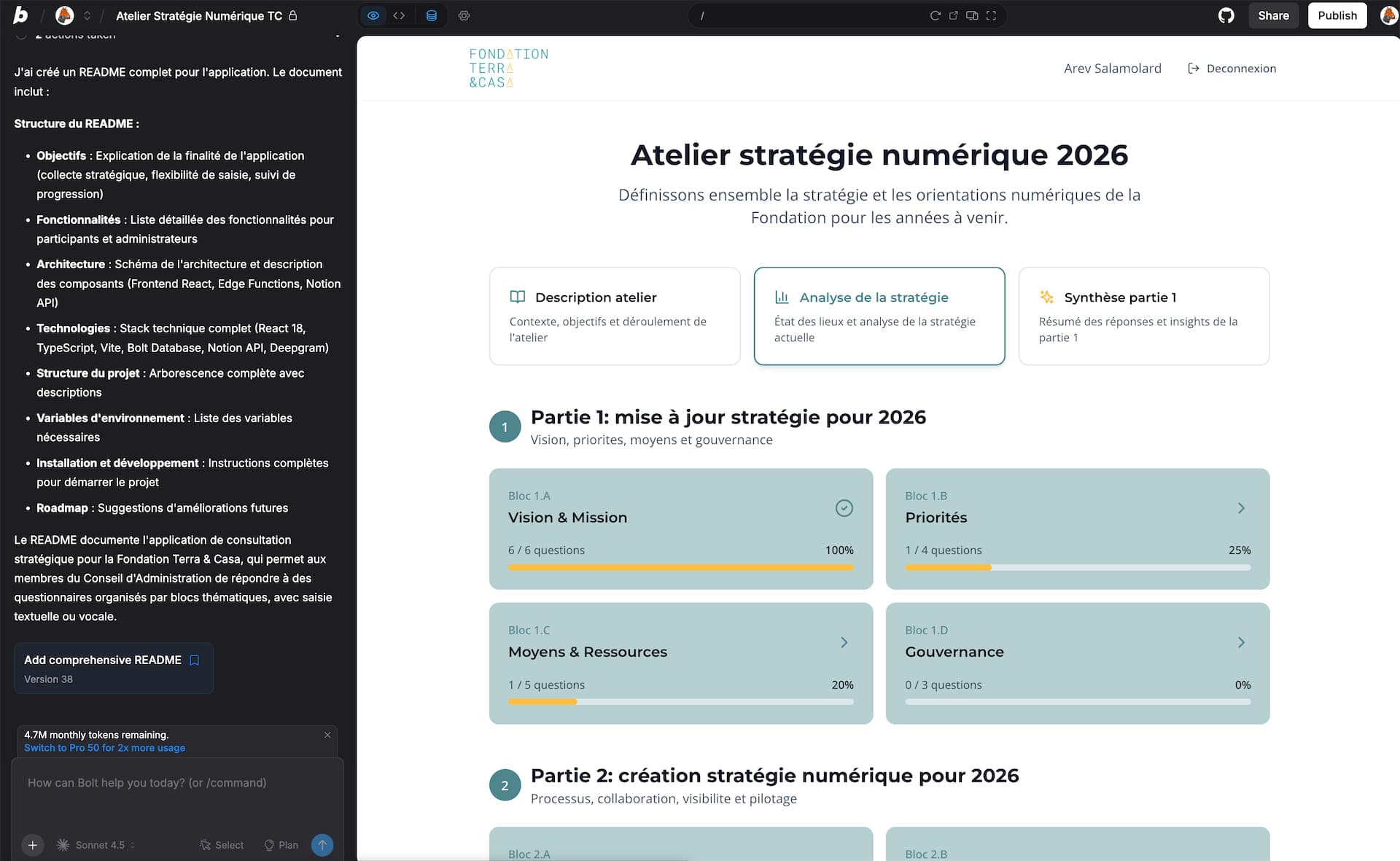Switch to Preview mode eye icon
Screen dimensions: 1400x861
click(373, 15)
